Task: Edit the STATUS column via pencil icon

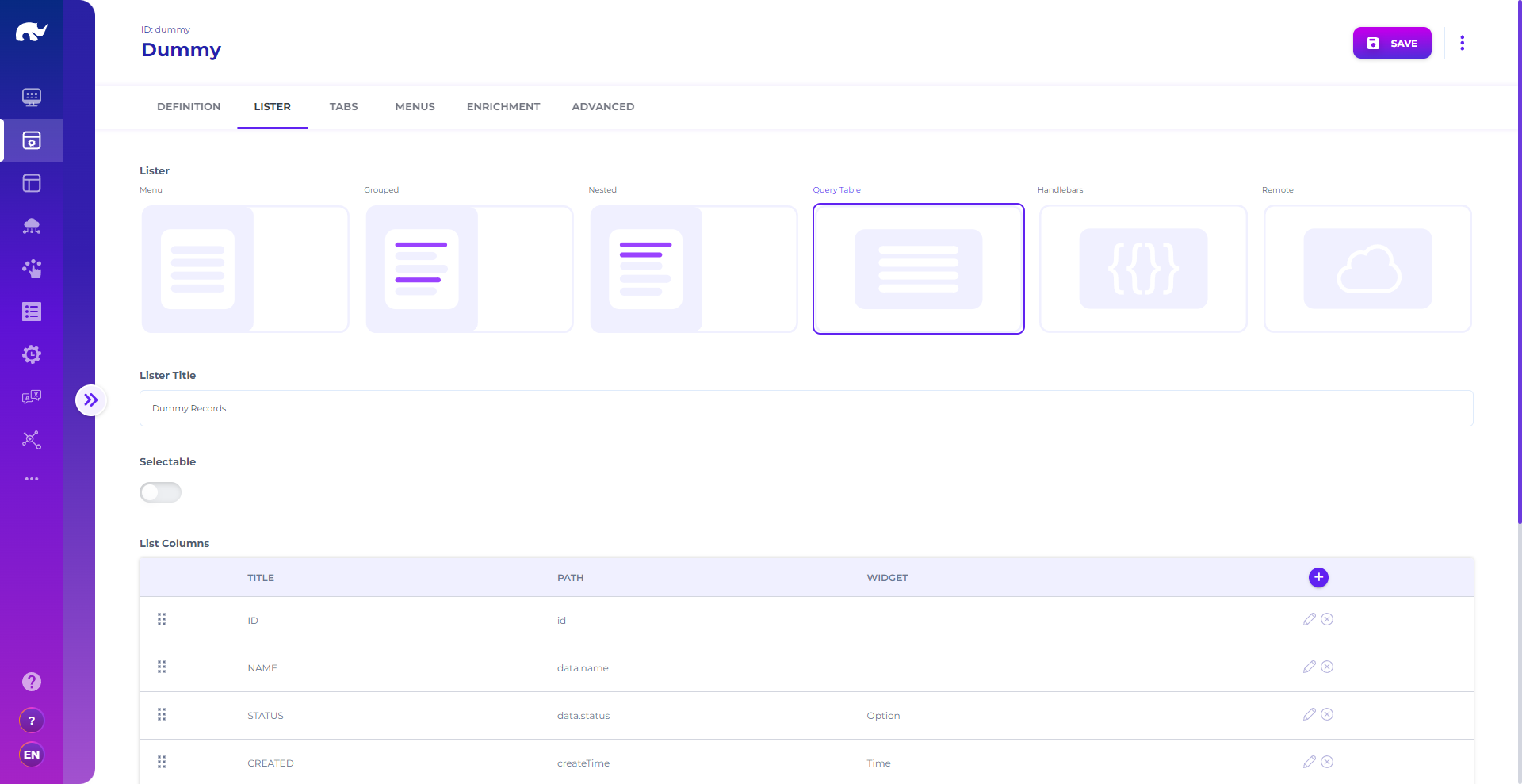Action: pos(1309,714)
